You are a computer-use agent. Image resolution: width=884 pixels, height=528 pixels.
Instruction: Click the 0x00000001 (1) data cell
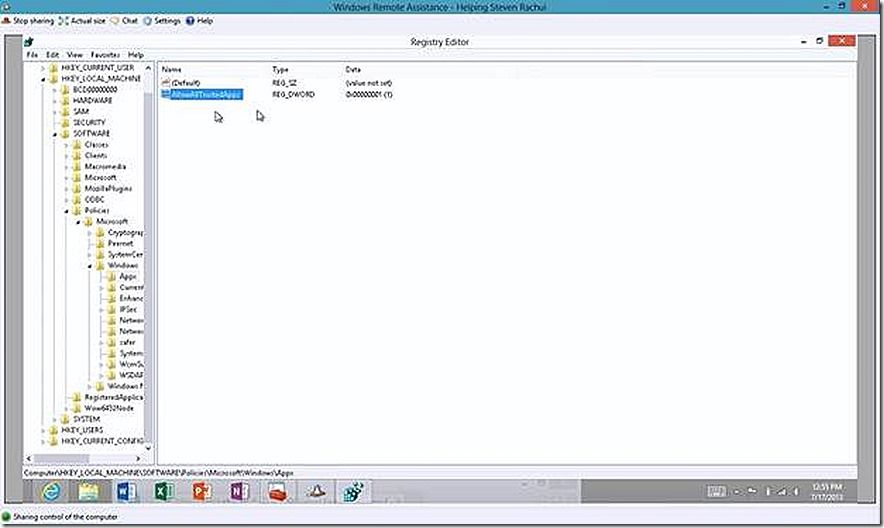[x=369, y=94]
